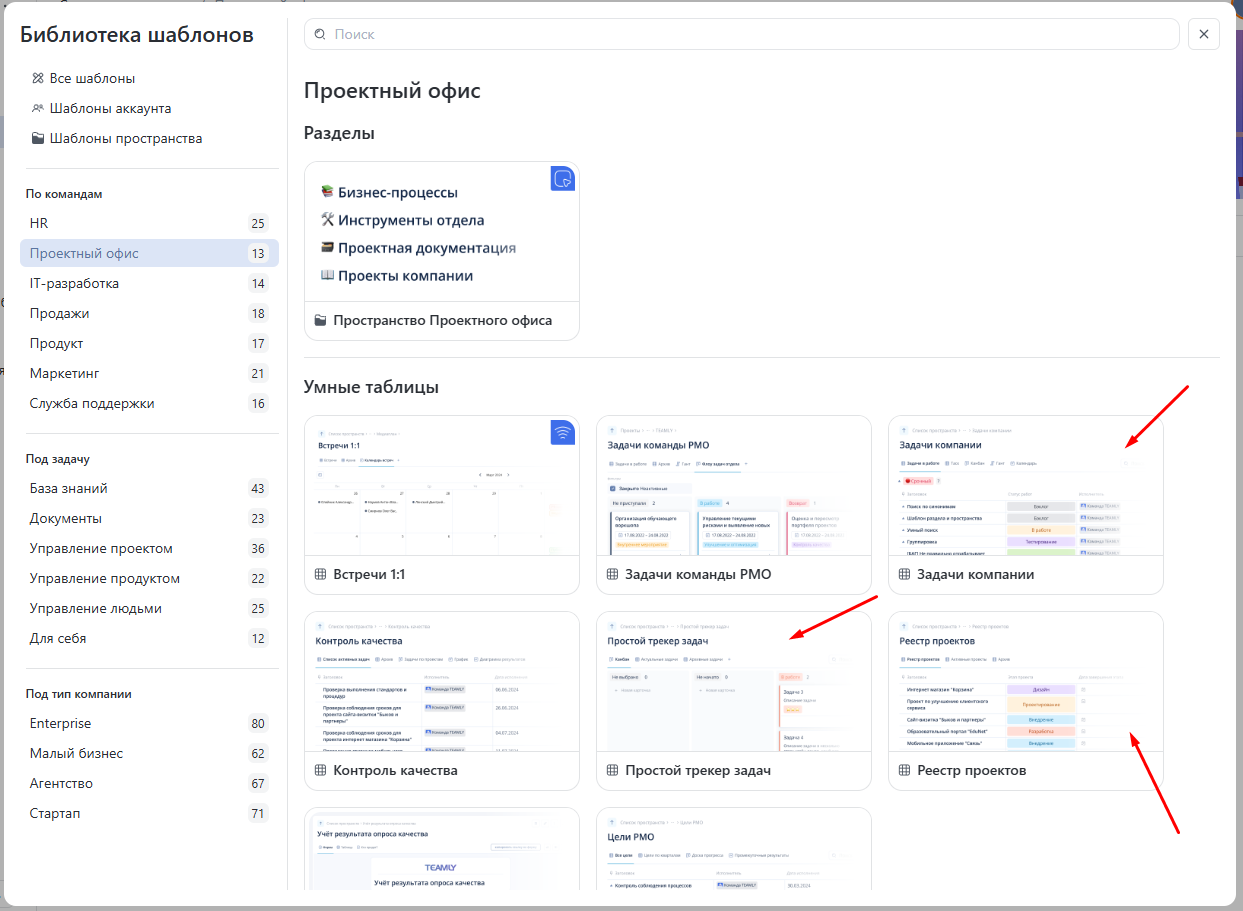Open Простой трекер задач template preview
This screenshot has width=1243, height=911.
pyautogui.click(x=733, y=683)
